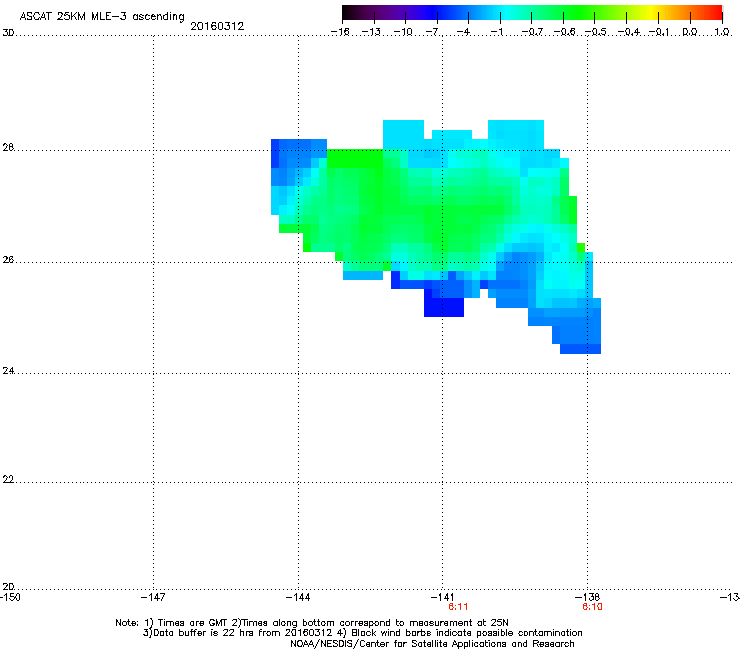Viewport: 740px width, 650px height.
Task: Click the black end of the color scale
Action: (349, 12)
